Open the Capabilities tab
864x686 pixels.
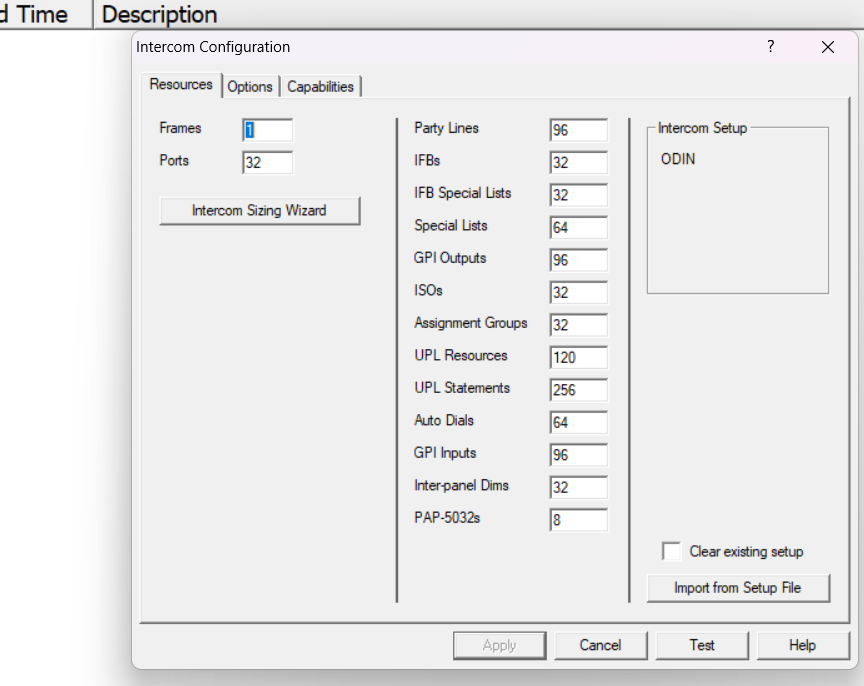coord(320,87)
